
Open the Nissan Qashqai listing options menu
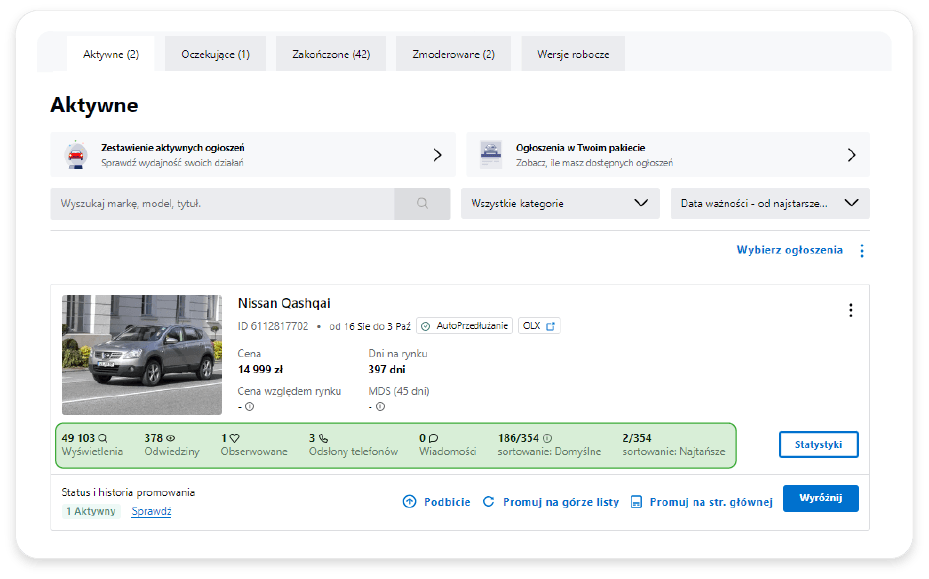click(850, 310)
